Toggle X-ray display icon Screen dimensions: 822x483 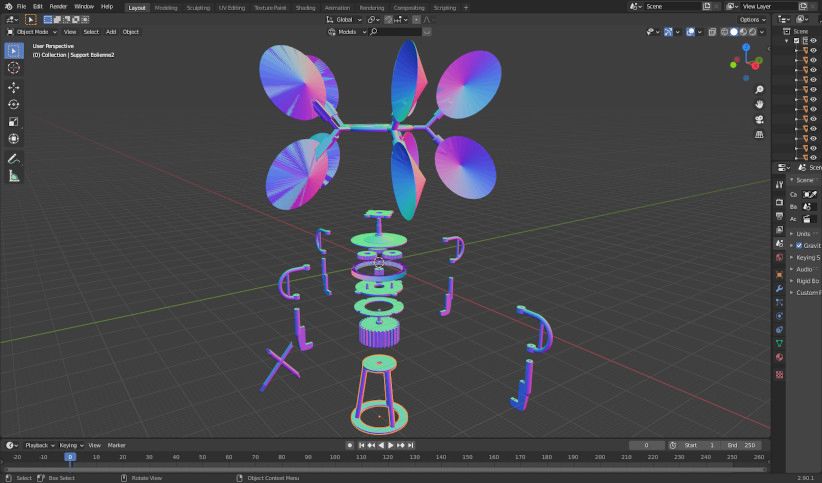pyautogui.click(x=712, y=32)
